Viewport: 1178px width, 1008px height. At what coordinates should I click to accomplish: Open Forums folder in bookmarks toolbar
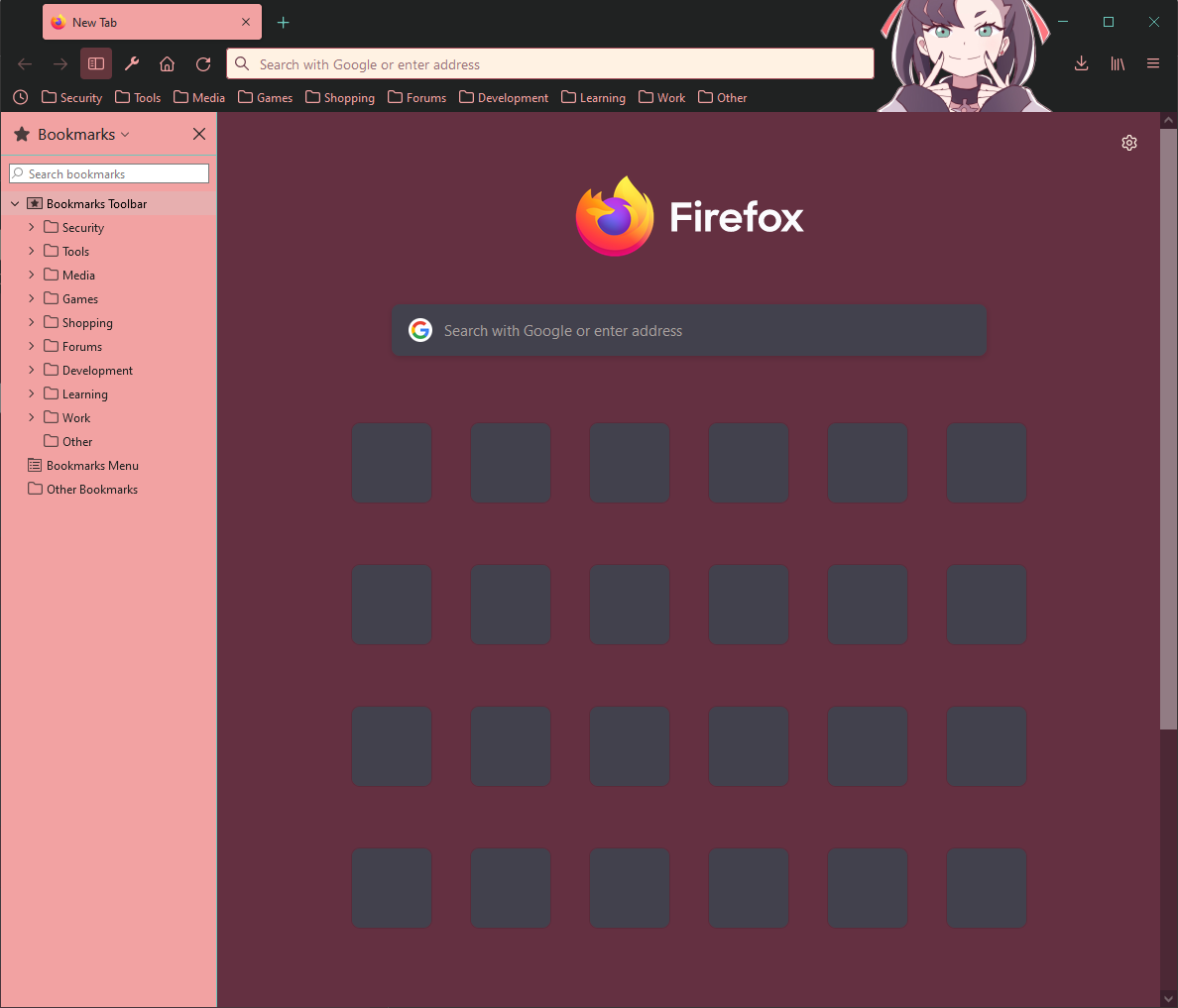[416, 98]
